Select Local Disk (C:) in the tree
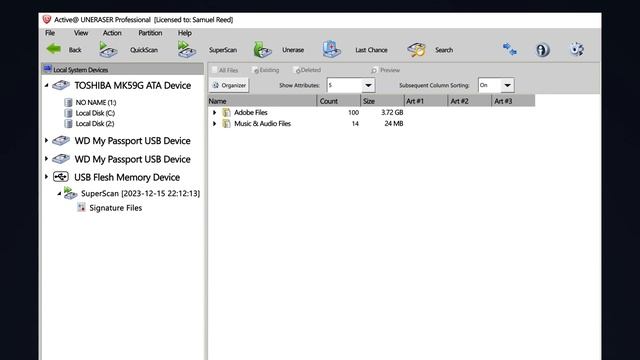The image size is (640, 360). click(x=95, y=113)
